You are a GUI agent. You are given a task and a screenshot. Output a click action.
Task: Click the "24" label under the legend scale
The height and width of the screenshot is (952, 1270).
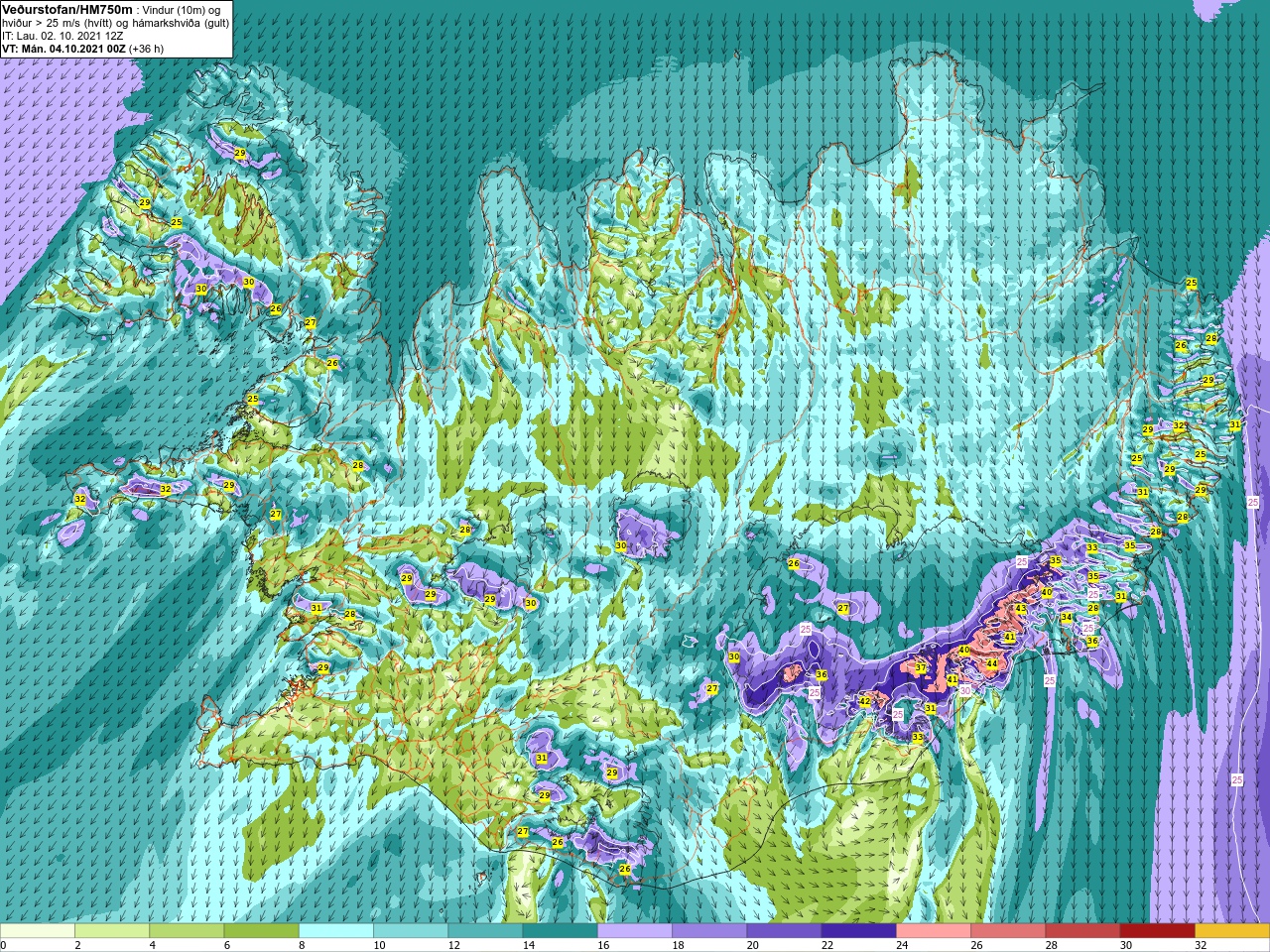902,945
